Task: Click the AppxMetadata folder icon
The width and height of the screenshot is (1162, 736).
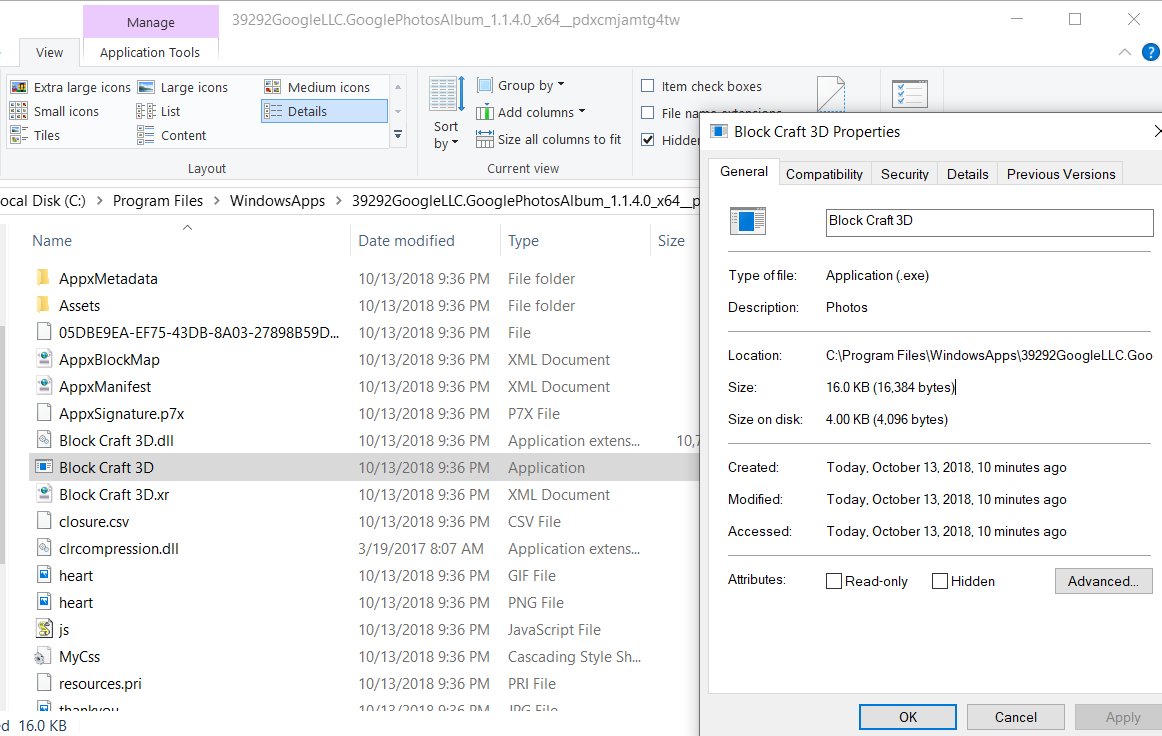Action: pos(43,278)
